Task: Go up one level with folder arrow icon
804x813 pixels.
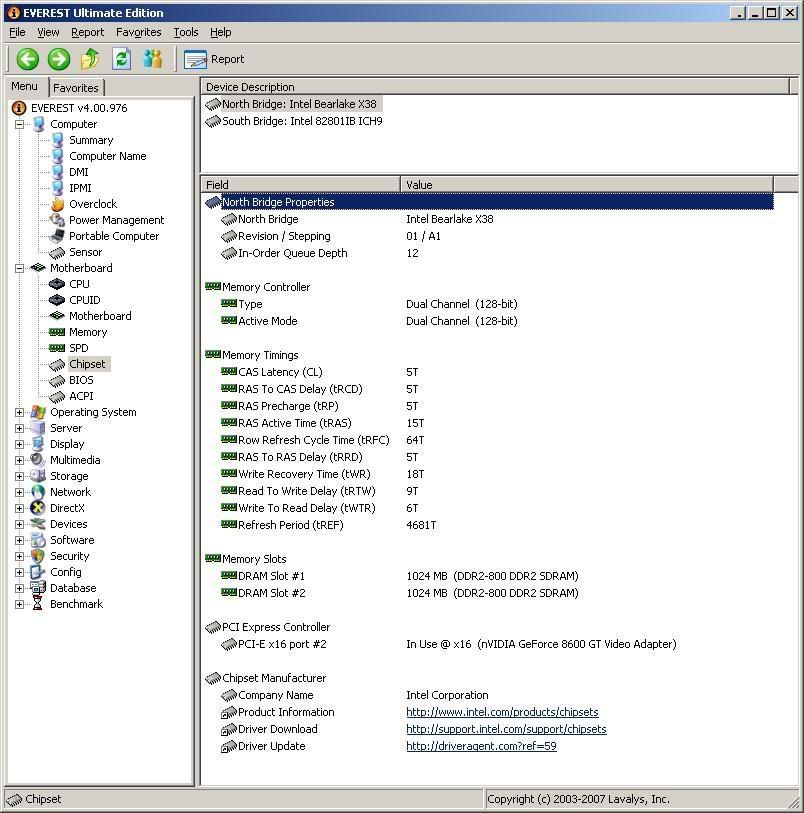Action: point(90,59)
